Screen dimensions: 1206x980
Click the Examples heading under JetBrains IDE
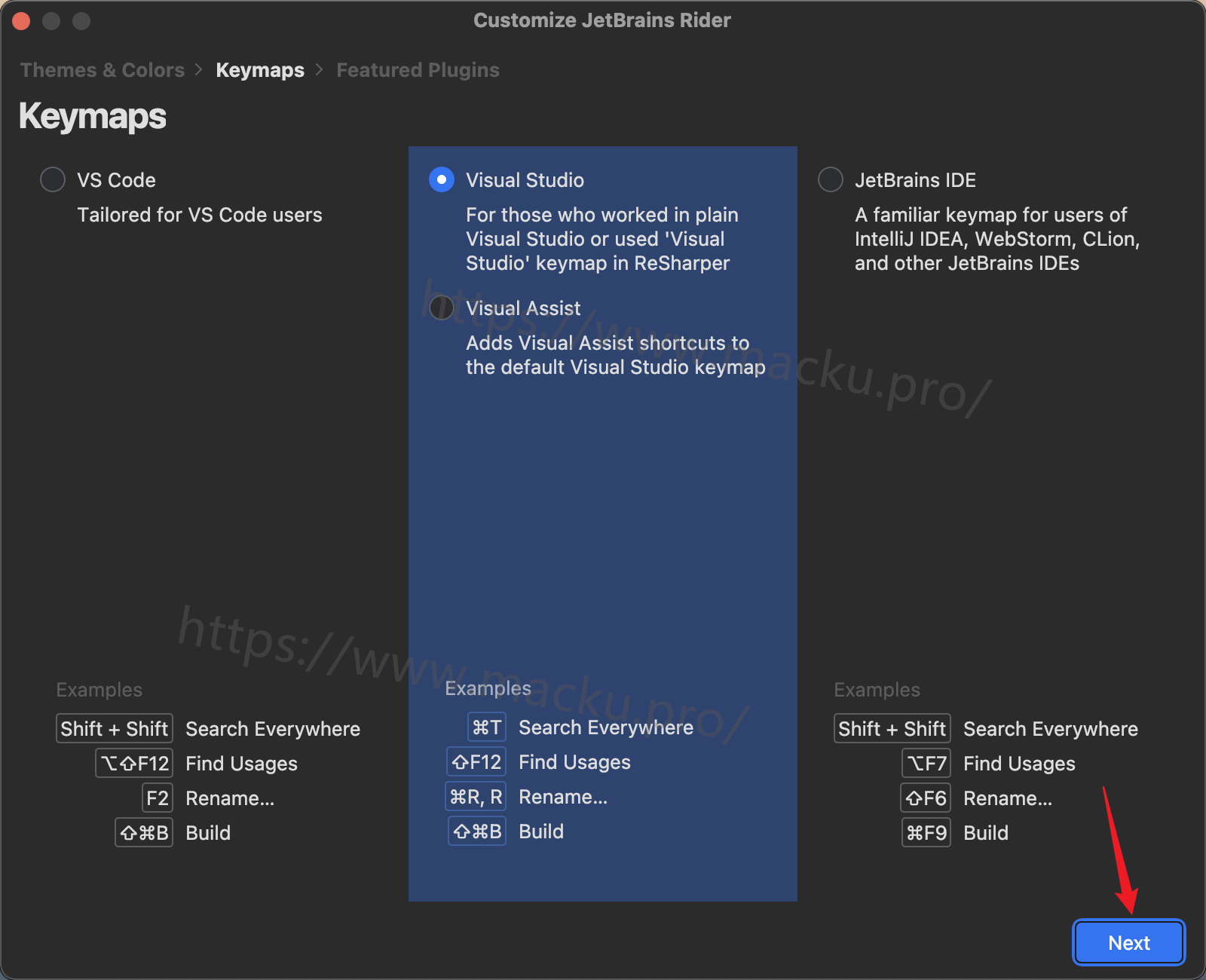click(x=877, y=690)
